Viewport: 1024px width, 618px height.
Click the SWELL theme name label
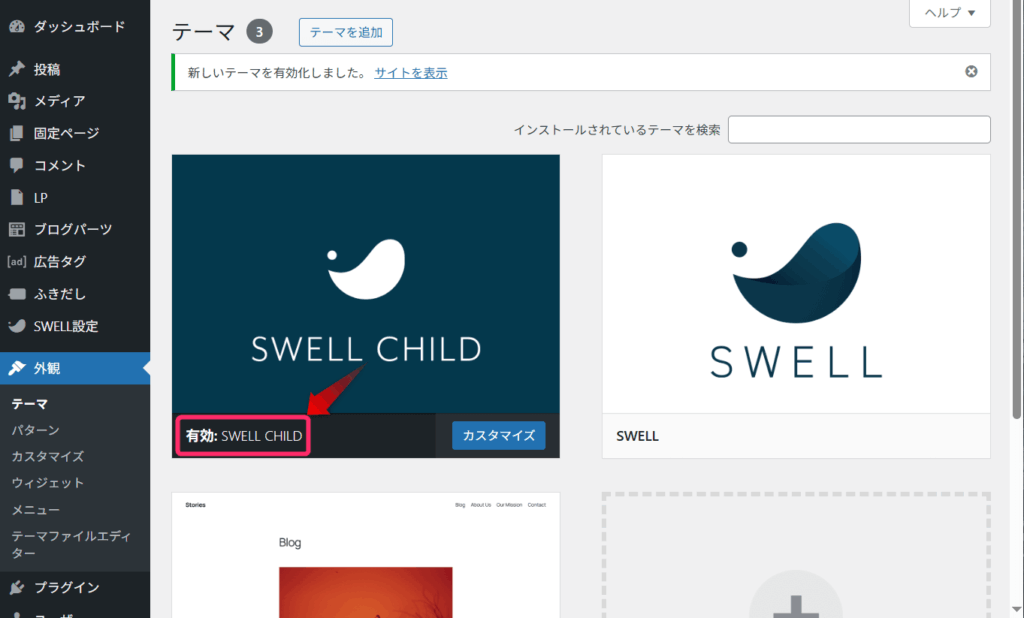coord(637,436)
